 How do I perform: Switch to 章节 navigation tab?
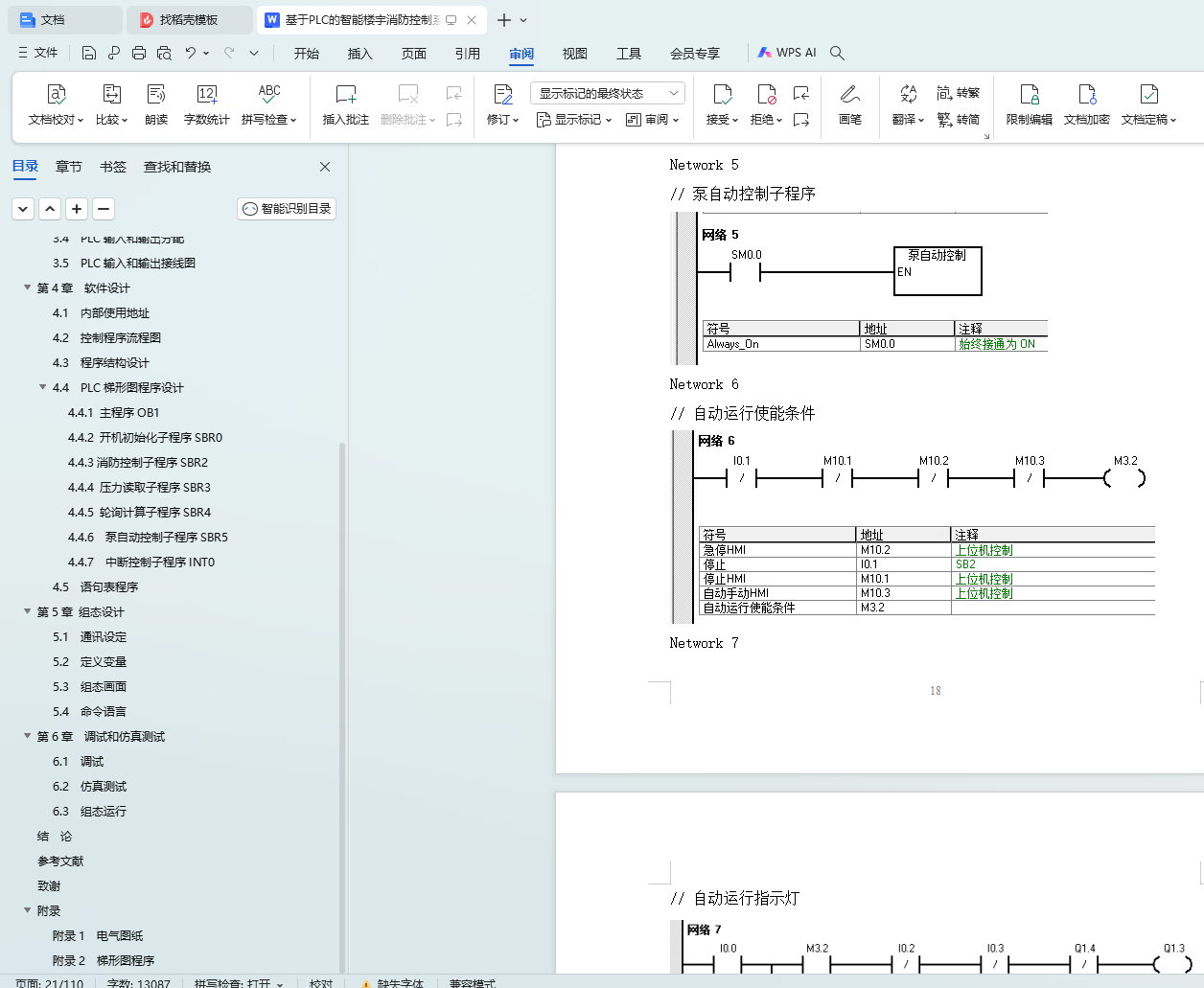[69, 167]
